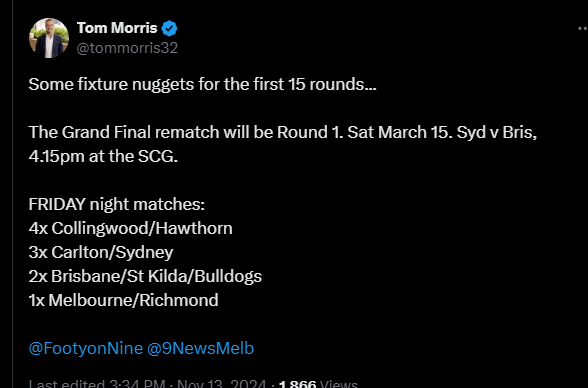Click the 1,866 Views count
Image resolution: width=588 pixels, height=388 pixels.
pyautogui.click(x=318, y=384)
